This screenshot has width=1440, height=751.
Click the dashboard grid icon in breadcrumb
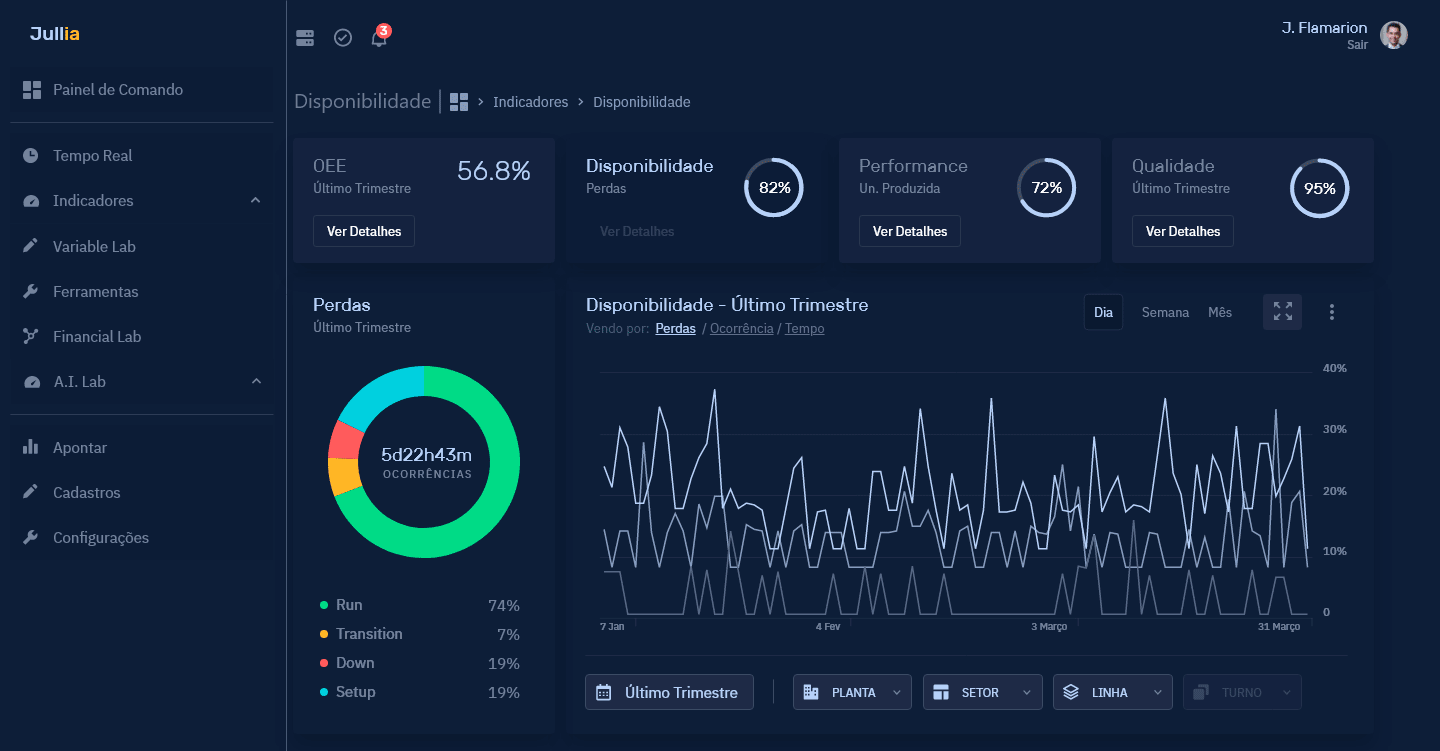(x=459, y=102)
